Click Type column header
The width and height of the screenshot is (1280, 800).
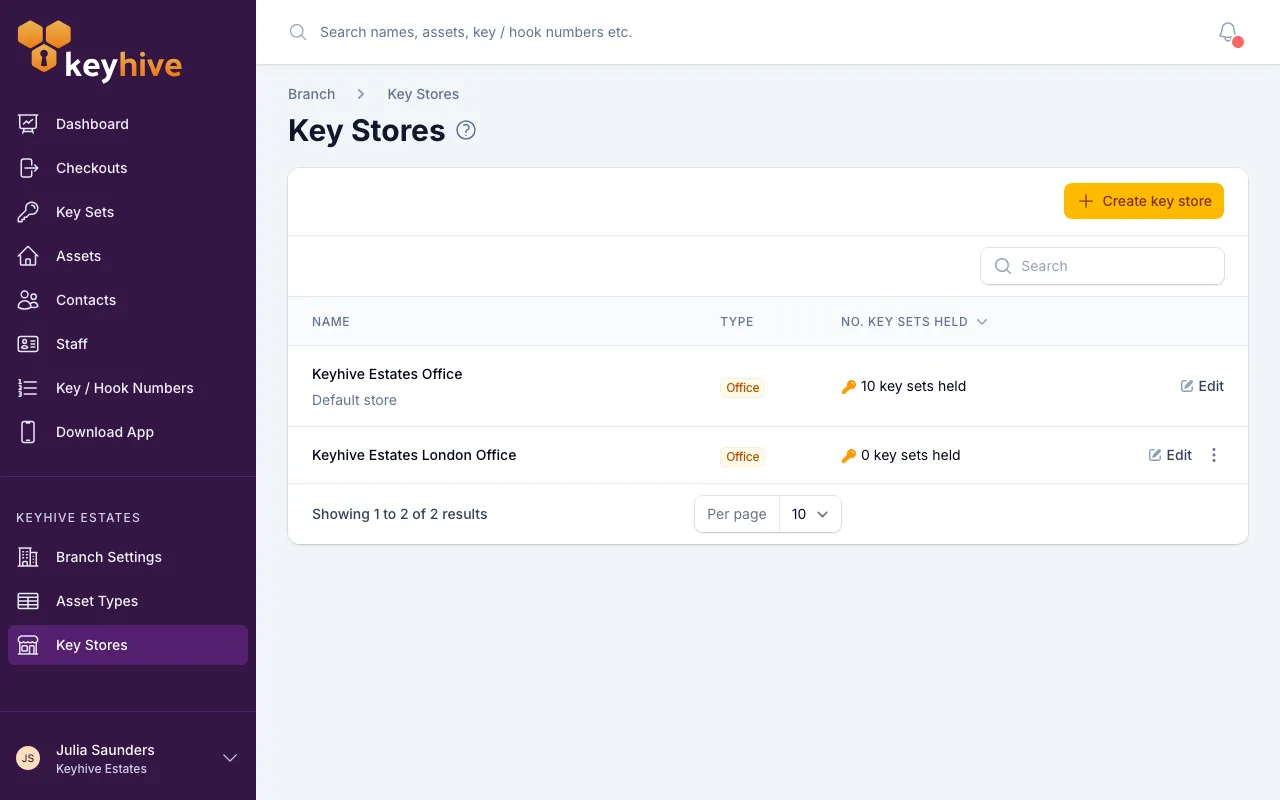pos(737,322)
